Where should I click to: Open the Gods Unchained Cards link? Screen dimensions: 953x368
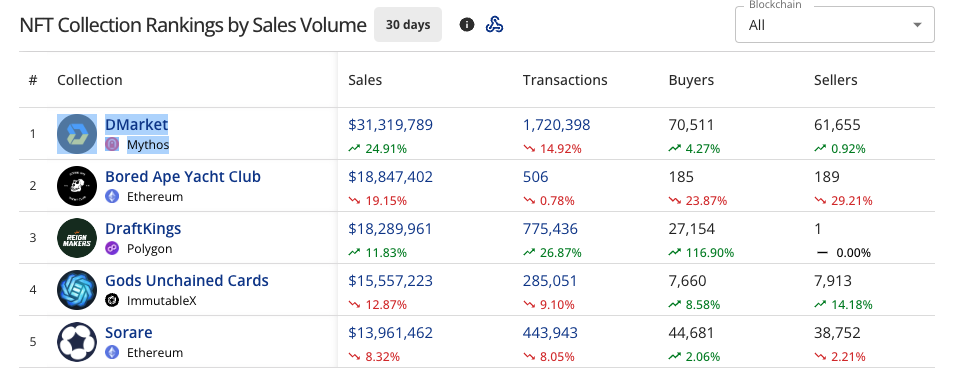tap(187, 280)
